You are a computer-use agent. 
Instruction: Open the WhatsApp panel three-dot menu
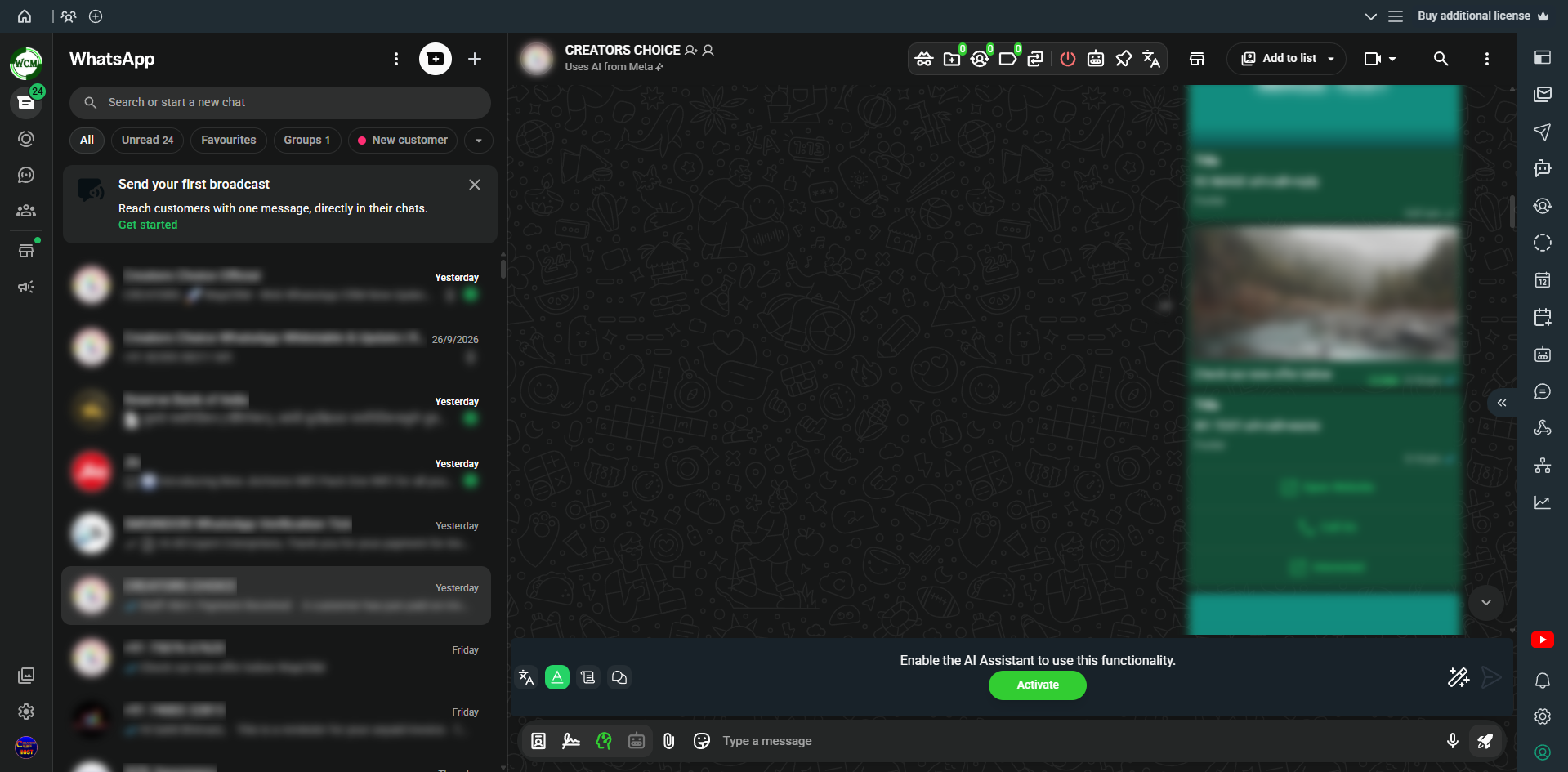(x=396, y=59)
